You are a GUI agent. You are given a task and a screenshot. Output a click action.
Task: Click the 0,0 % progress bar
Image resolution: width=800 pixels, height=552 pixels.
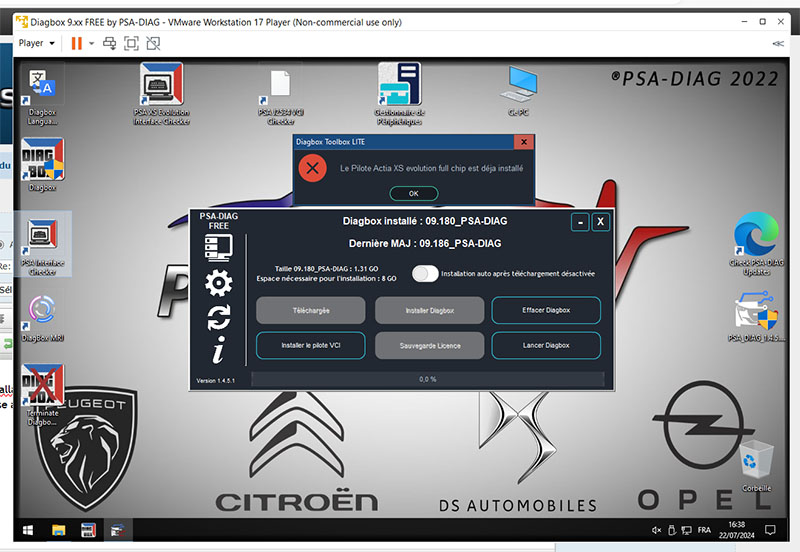click(428, 379)
